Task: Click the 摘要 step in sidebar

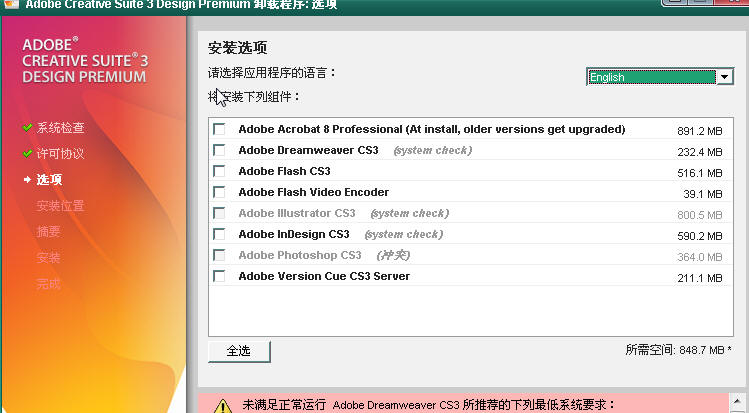Action: (x=49, y=232)
